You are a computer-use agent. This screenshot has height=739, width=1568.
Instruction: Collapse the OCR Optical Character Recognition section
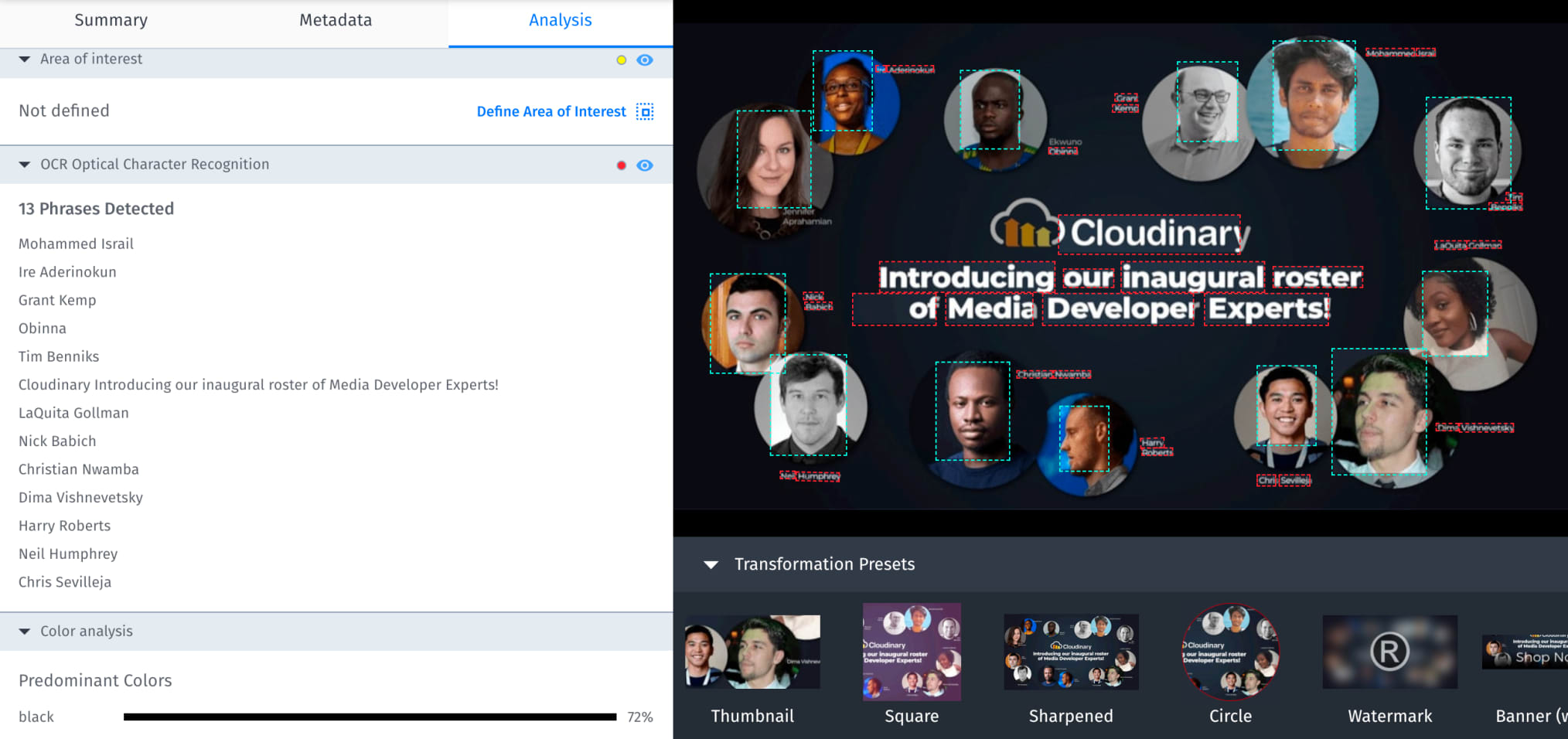coord(25,165)
